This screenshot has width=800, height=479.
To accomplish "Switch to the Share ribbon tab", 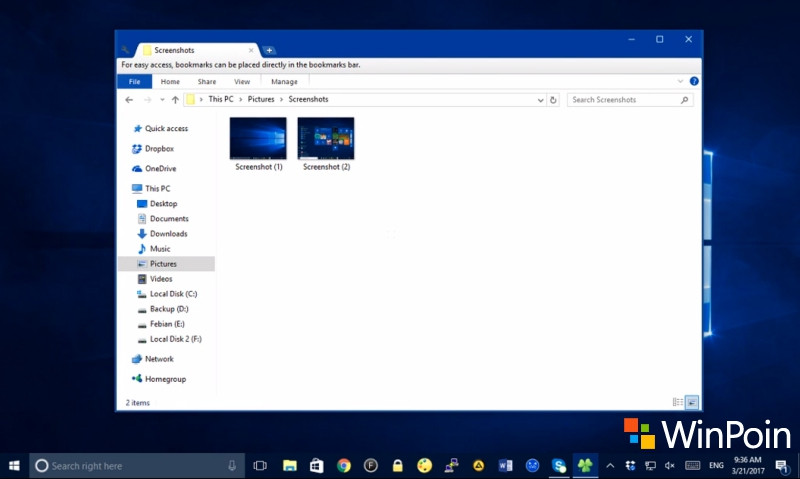I will [207, 82].
